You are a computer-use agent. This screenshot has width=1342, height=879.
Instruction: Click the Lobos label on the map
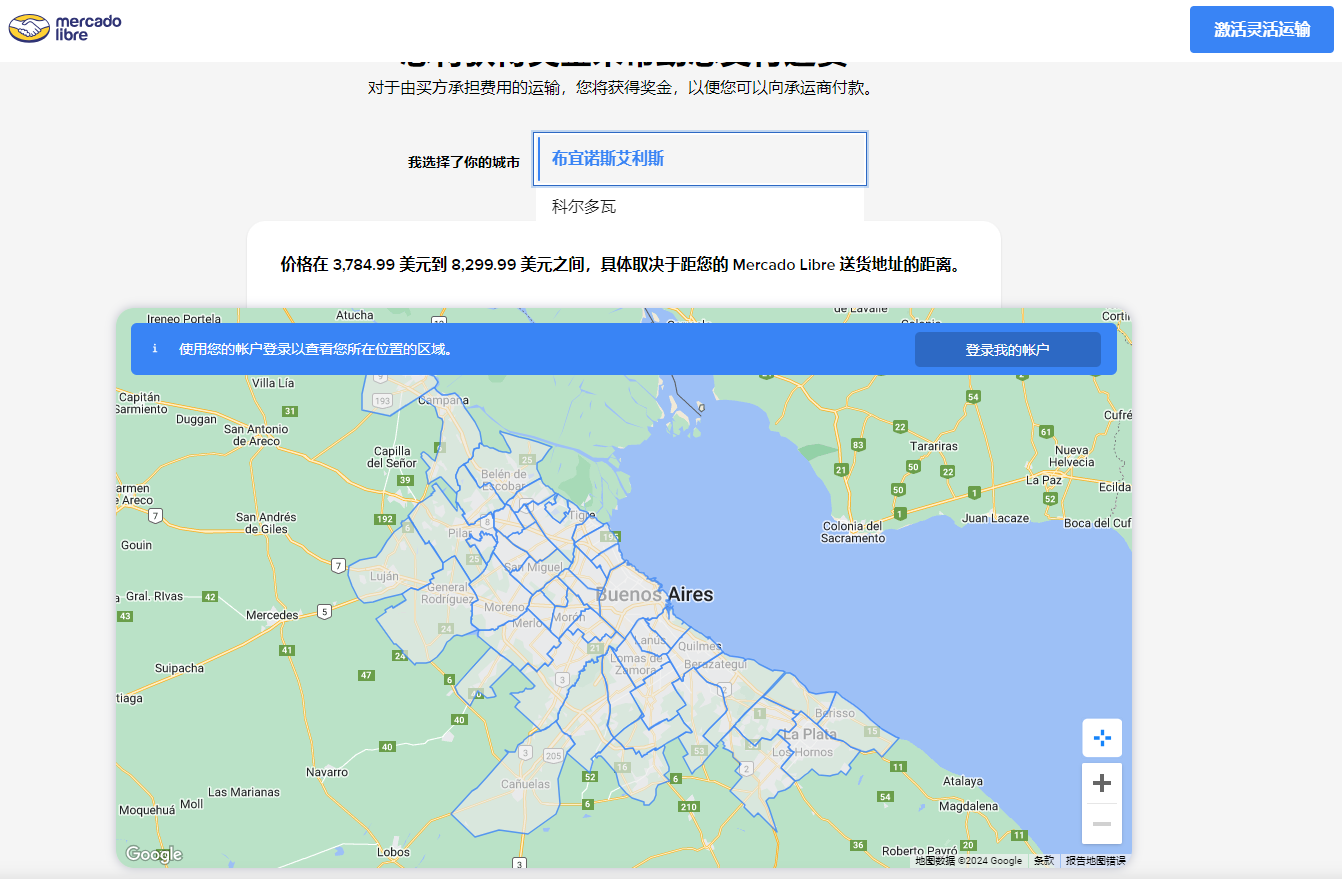coord(393,852)
